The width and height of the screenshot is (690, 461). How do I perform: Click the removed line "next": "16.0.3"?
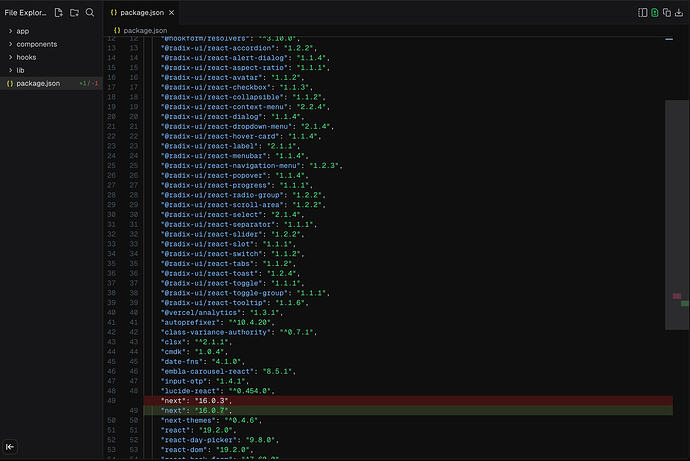point(408,401)
